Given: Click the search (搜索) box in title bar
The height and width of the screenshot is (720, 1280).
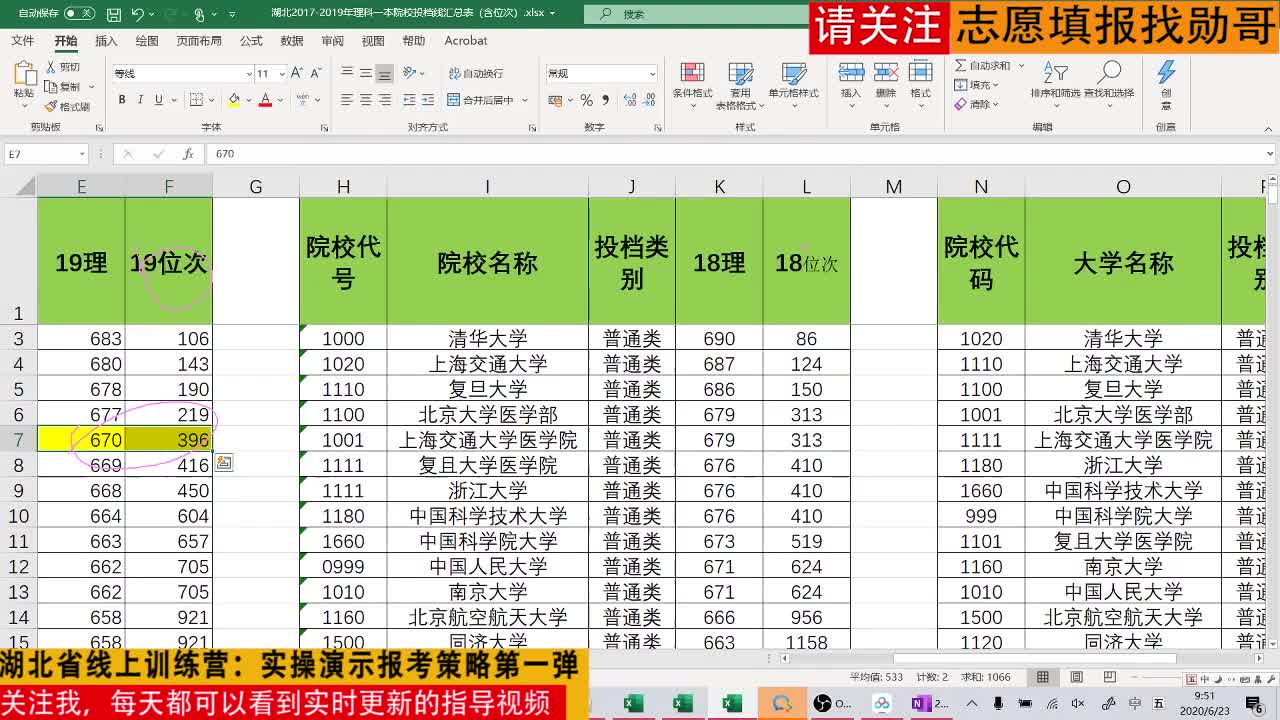Looking at the screenshot, I should point(699,14).
